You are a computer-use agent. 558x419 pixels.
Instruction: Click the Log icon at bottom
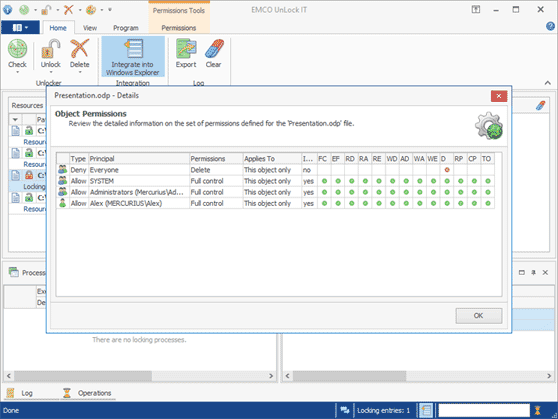pos(10,393)
